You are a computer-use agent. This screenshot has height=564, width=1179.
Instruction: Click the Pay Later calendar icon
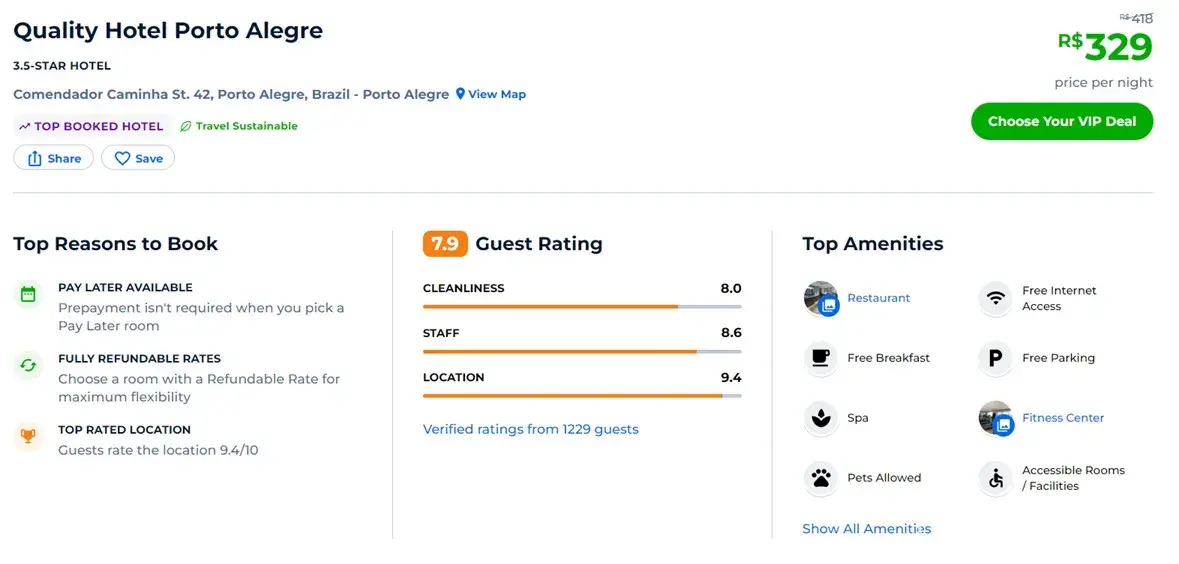(x=28, y=294)
